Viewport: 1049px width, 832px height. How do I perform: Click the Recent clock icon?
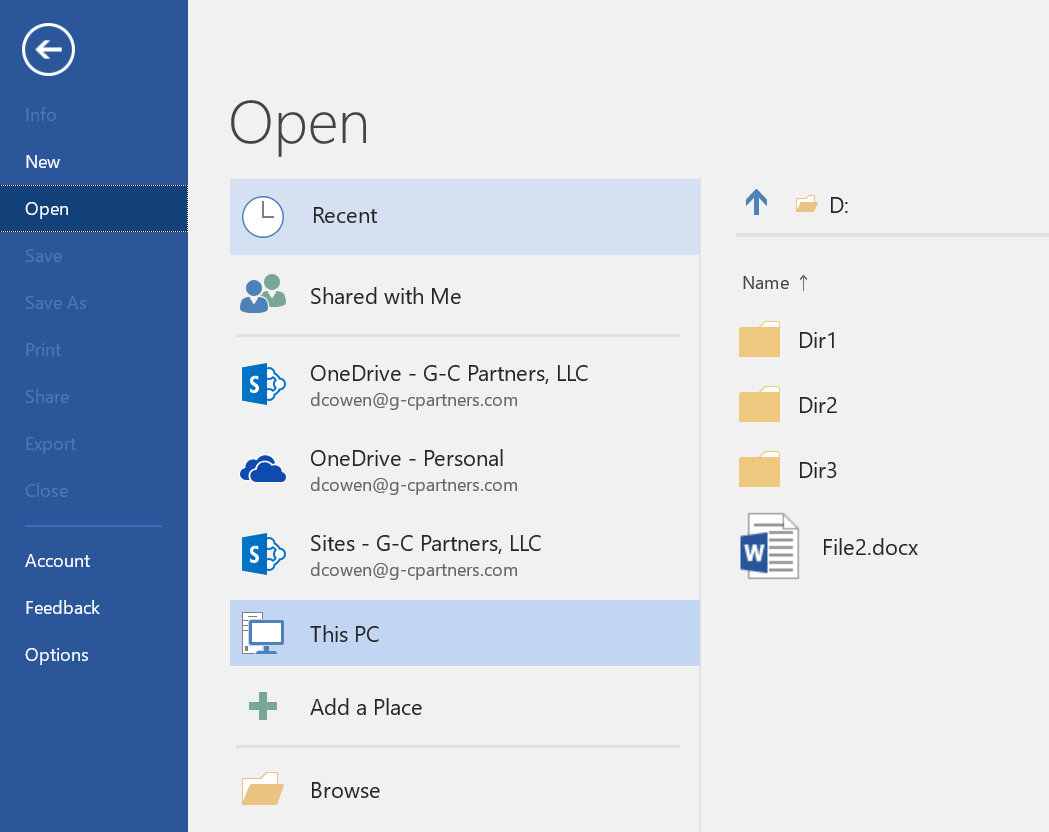click(263, 217)
